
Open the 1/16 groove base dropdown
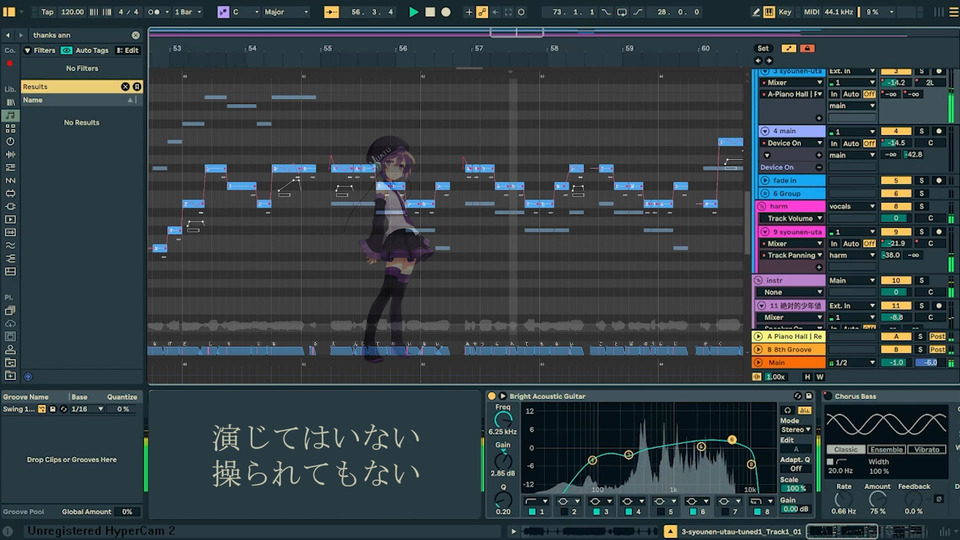pyautogui.click(x=86, y=409)
